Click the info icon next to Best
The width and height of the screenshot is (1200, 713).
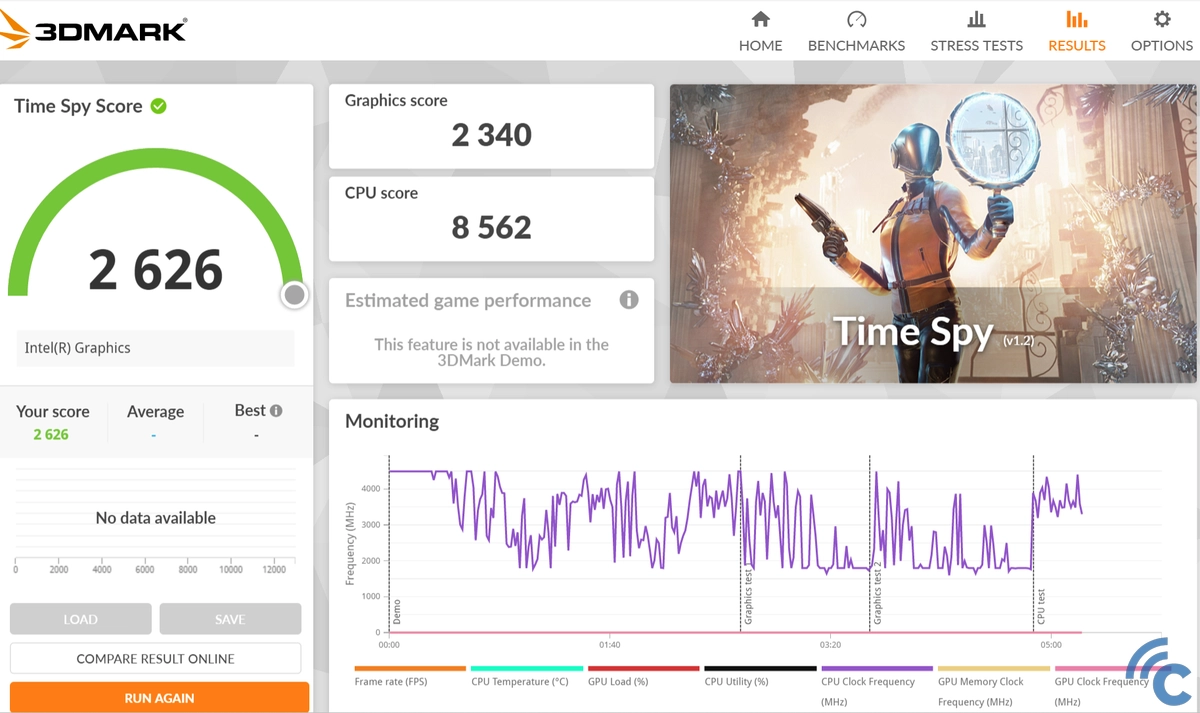click(276, 410)
